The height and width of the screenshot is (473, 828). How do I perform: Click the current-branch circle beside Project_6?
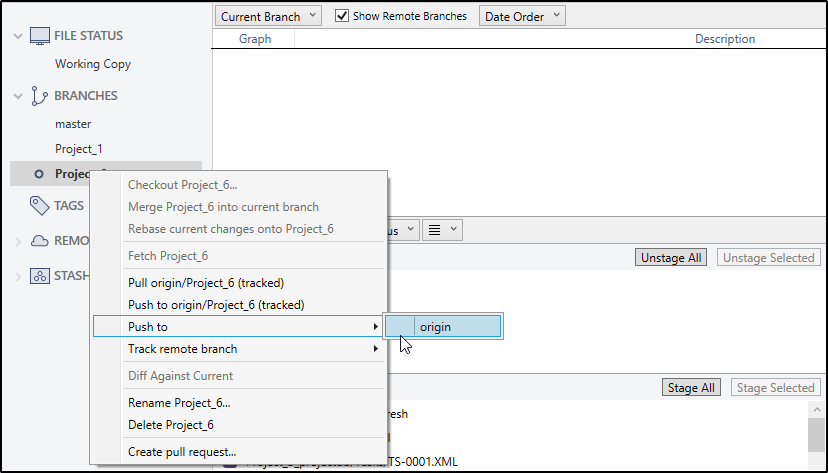coord(39,174)
